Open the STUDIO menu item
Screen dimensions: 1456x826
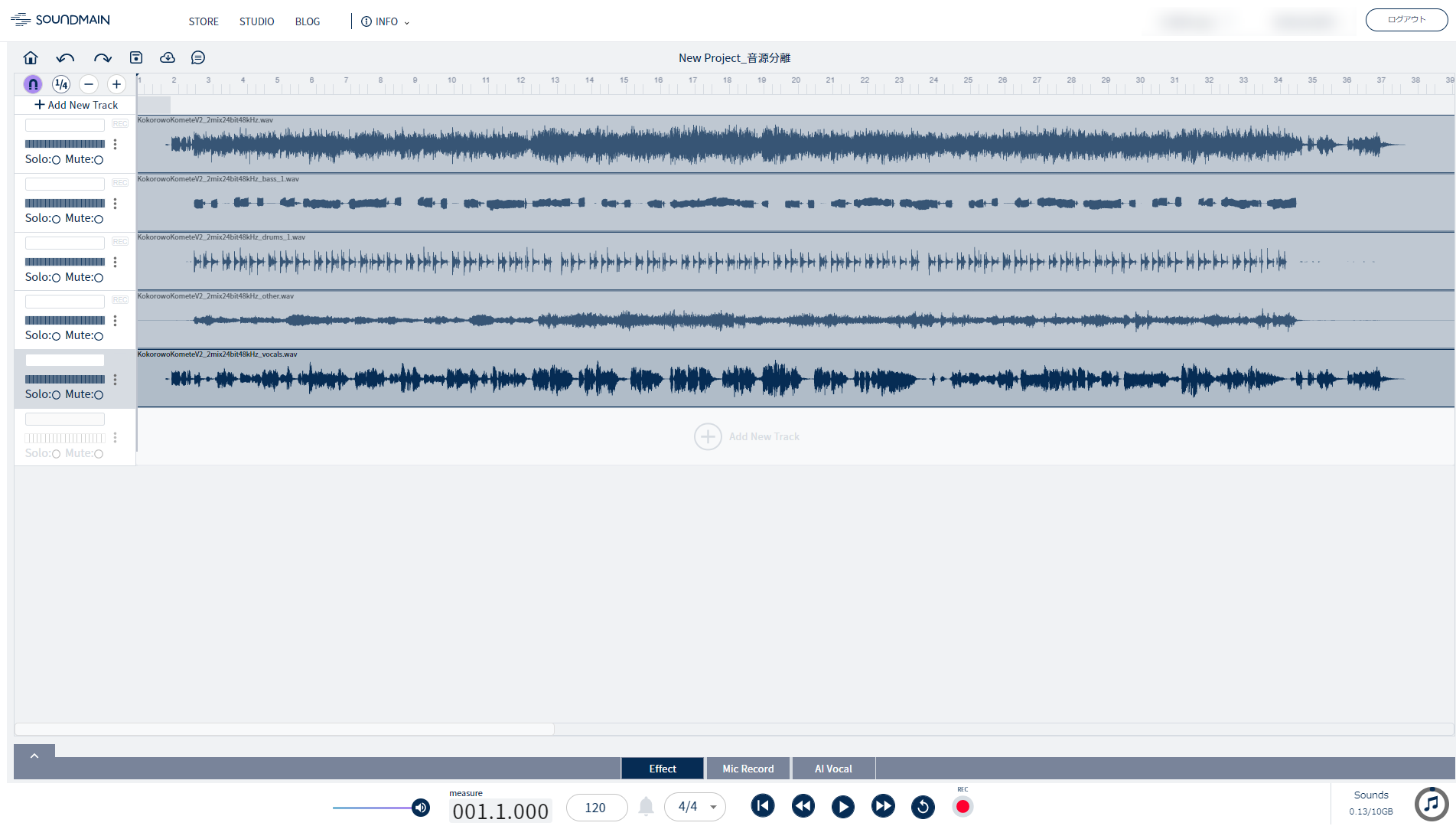pos(256,21)
